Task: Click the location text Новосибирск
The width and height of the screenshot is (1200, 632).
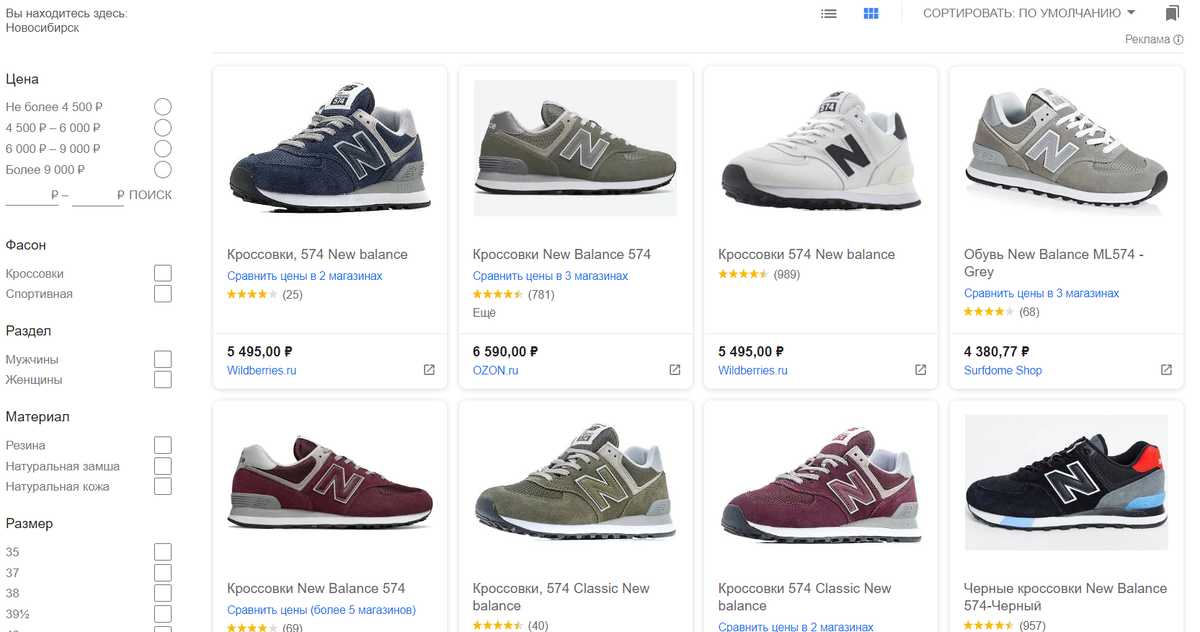Action: 42,28
